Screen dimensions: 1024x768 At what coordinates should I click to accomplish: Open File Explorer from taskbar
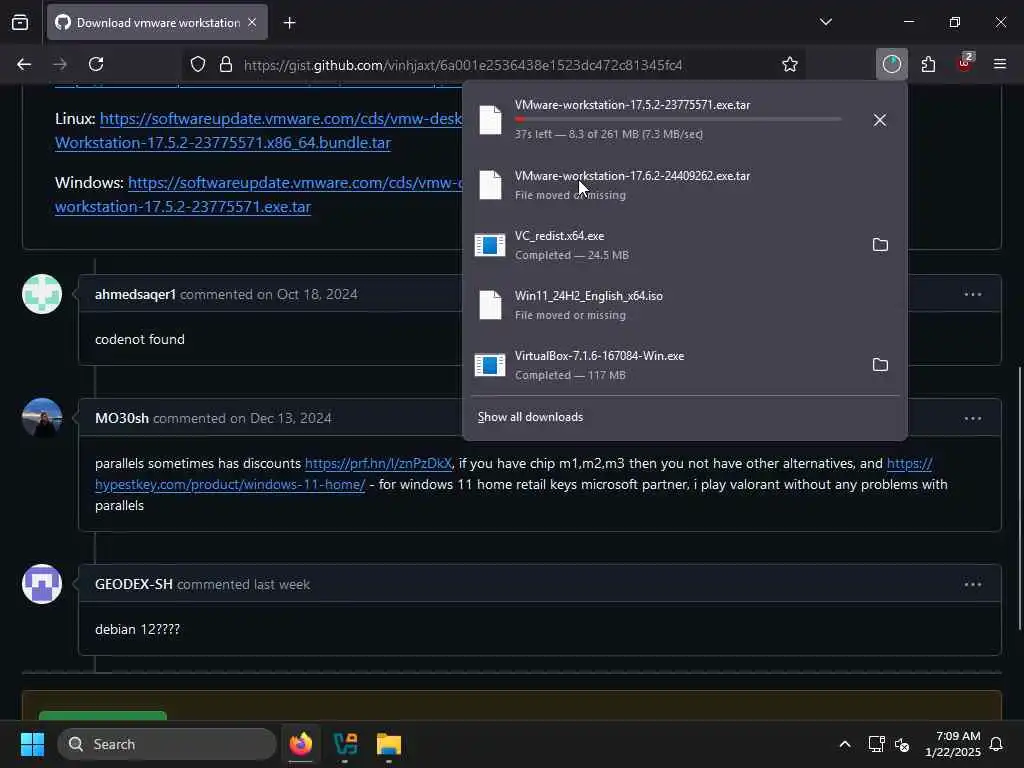tap(389, 744)
